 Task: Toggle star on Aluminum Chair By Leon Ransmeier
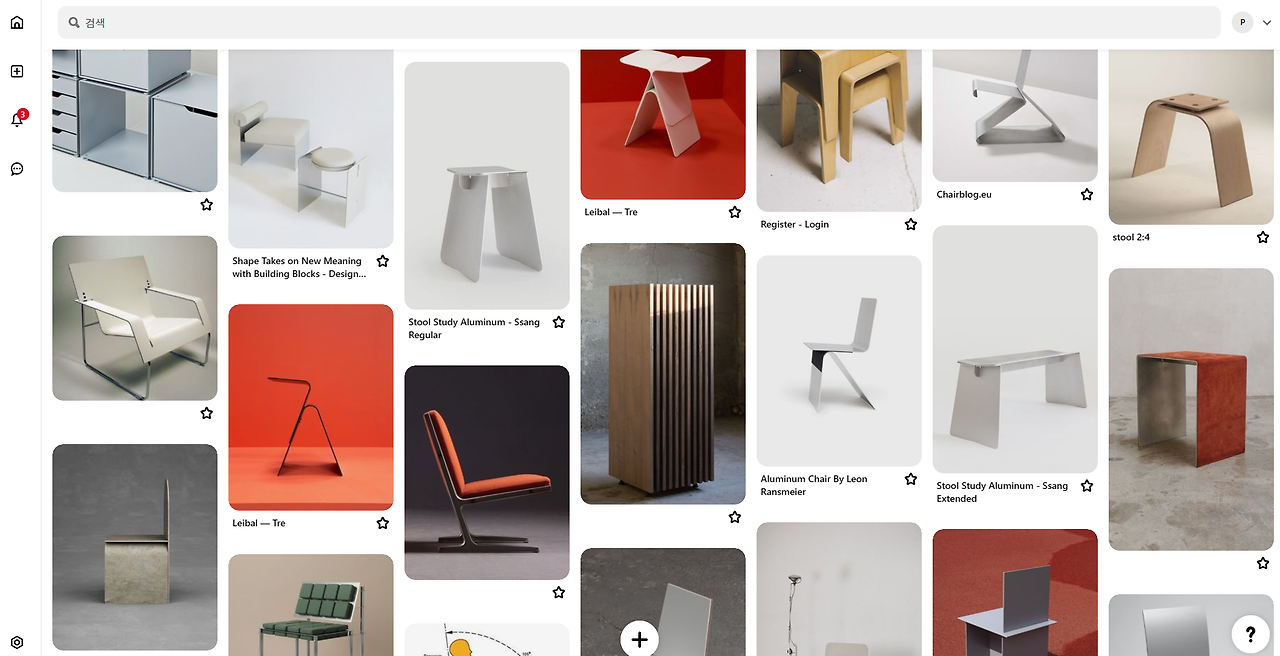click(911, 480)
